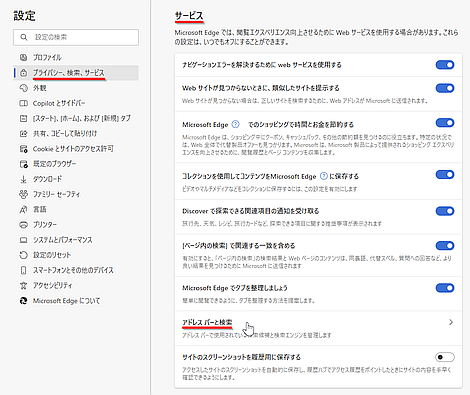Open Microsoft Edge について page

click(76, 301)
